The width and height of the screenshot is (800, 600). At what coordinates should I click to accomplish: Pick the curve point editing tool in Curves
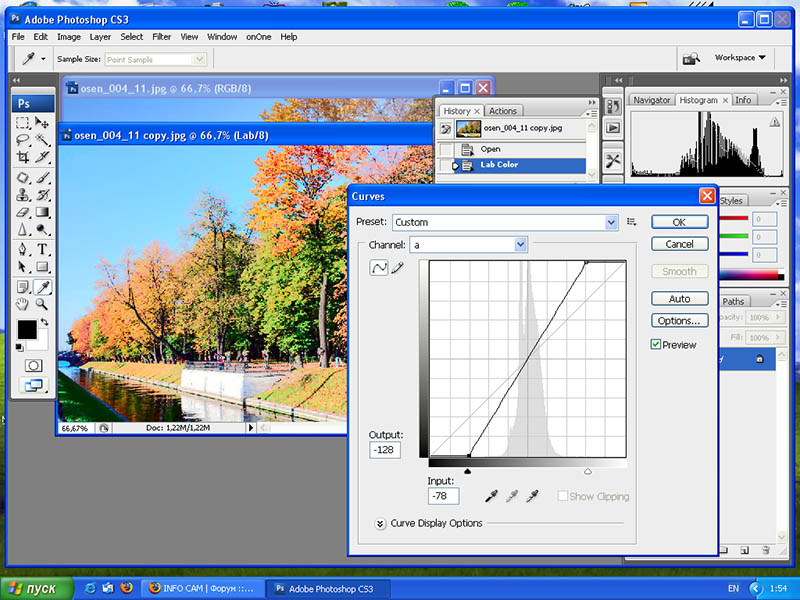[x=379, y=267]
